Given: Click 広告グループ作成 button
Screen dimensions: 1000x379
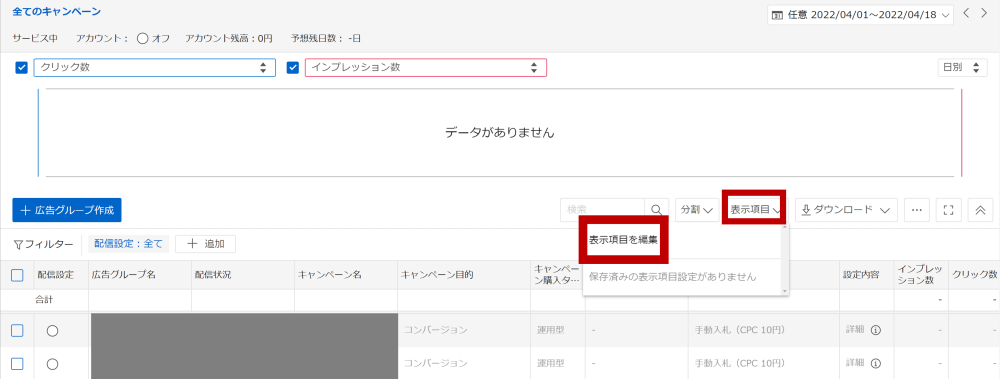Looking at the screenshot, I should 67,209.
